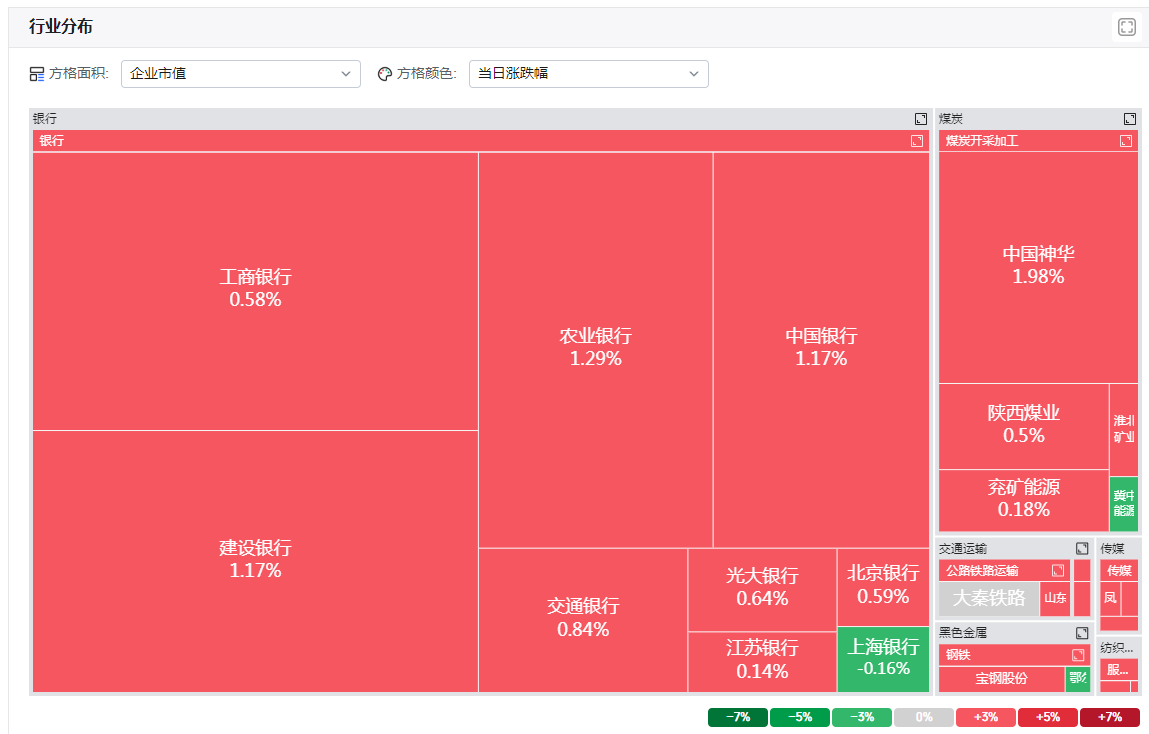Select the 陕西煤业 0.5% tile

(x=1024, y=426)
